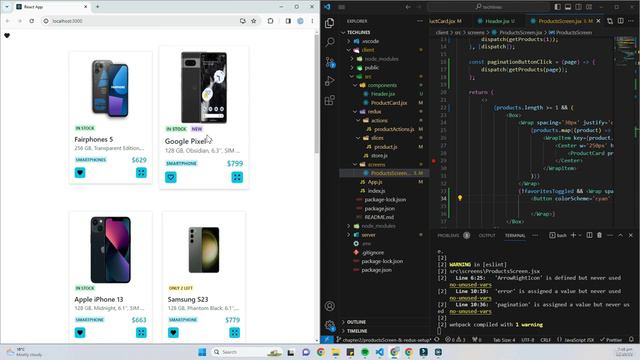The width and height of the screenshot is (640, 360).
Task: Open Run and Debug view
Action: [x=330, y=81]
